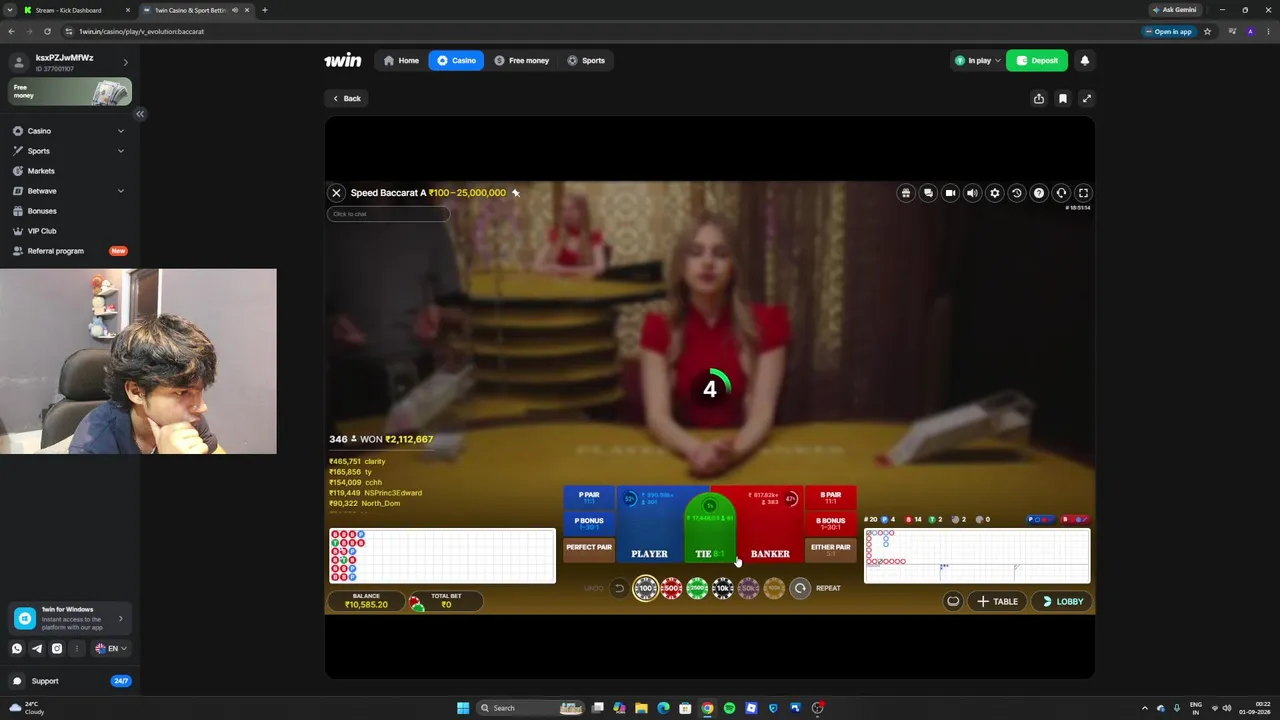The height and width of the screenshot is (720, 1280).
Task: Open the gift/tip icon in game toolbar
Action: pyautogui.click(x=906, y=193)
